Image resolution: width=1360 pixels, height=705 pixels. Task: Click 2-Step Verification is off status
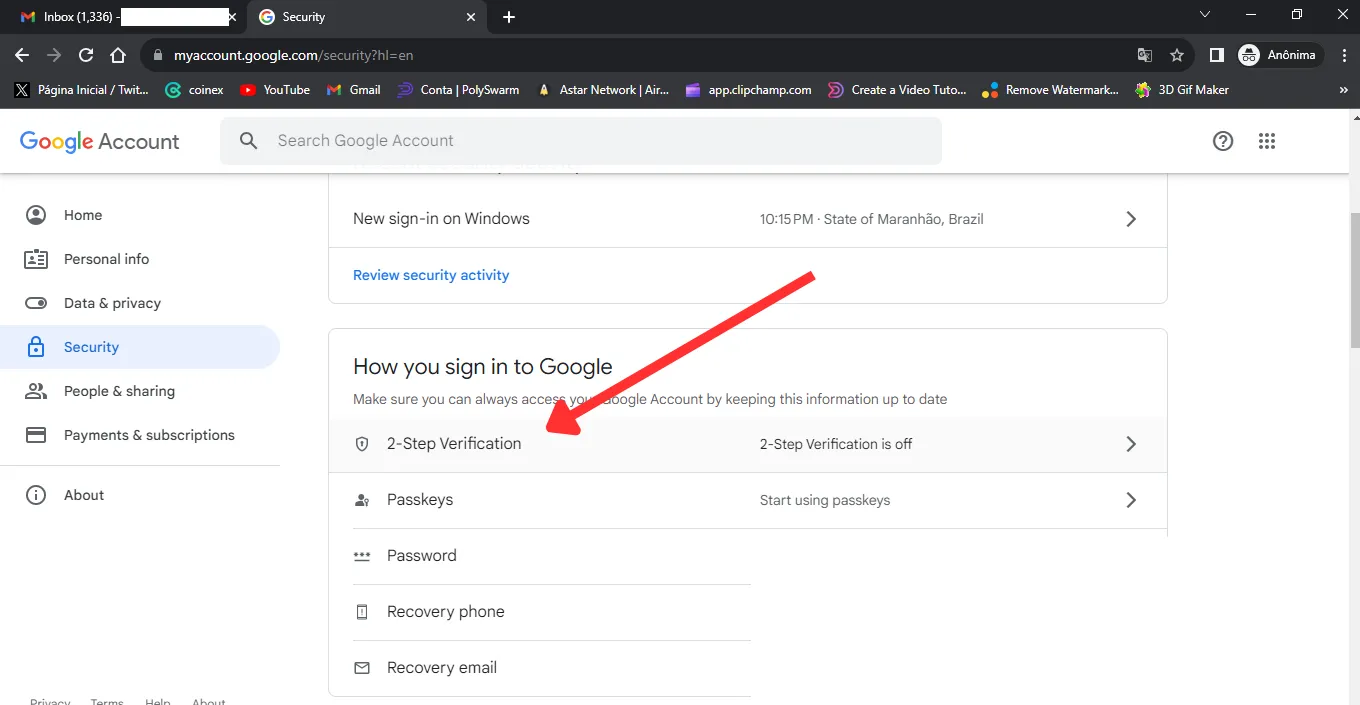pyautogui.click(x=836, y=444)
